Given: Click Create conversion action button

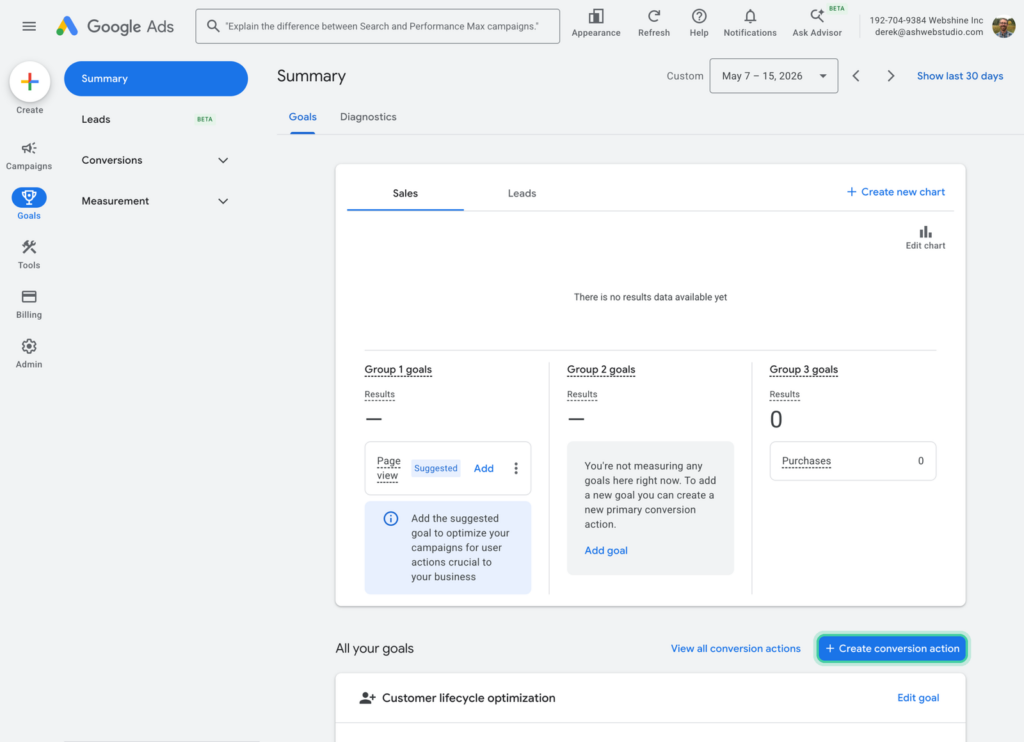Looking at the screenshot, I should tap(892, 649).
